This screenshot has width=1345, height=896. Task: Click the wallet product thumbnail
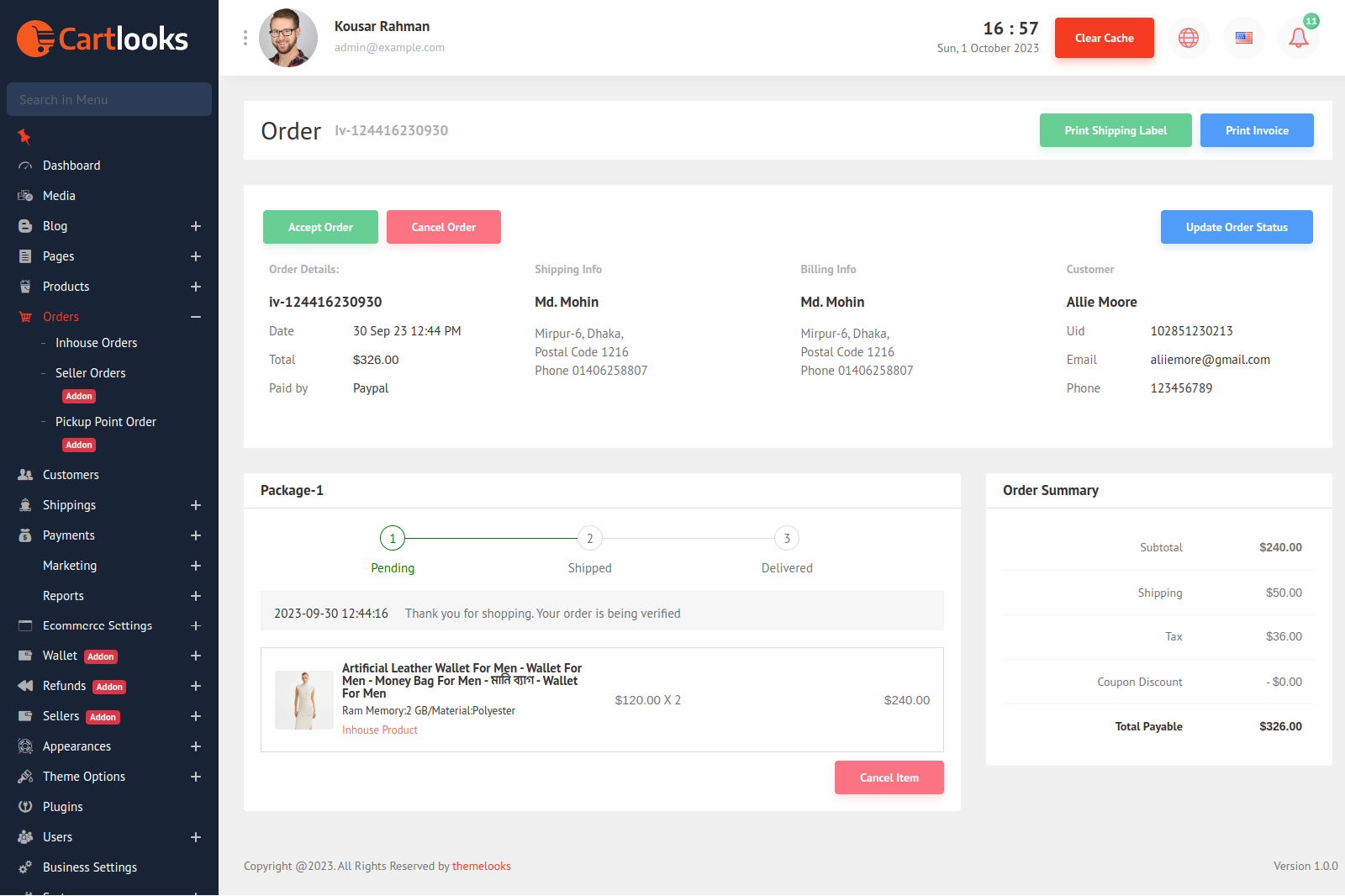point(304,700)
